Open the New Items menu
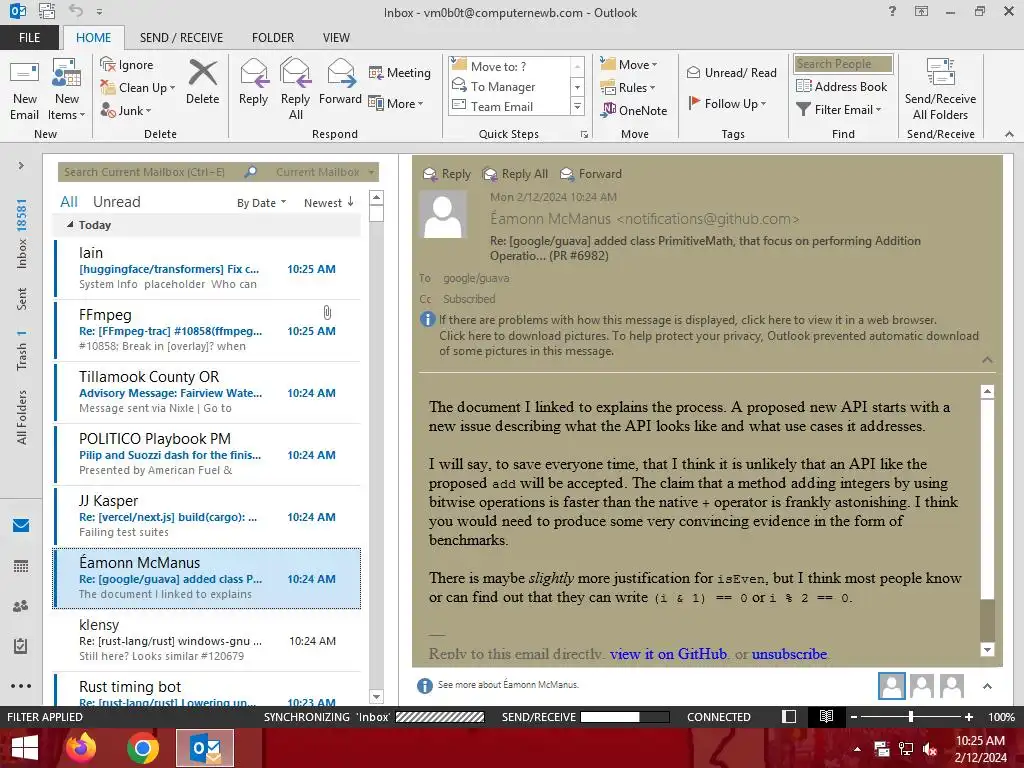Screen dimensions: 1024x768 point(67,91)
